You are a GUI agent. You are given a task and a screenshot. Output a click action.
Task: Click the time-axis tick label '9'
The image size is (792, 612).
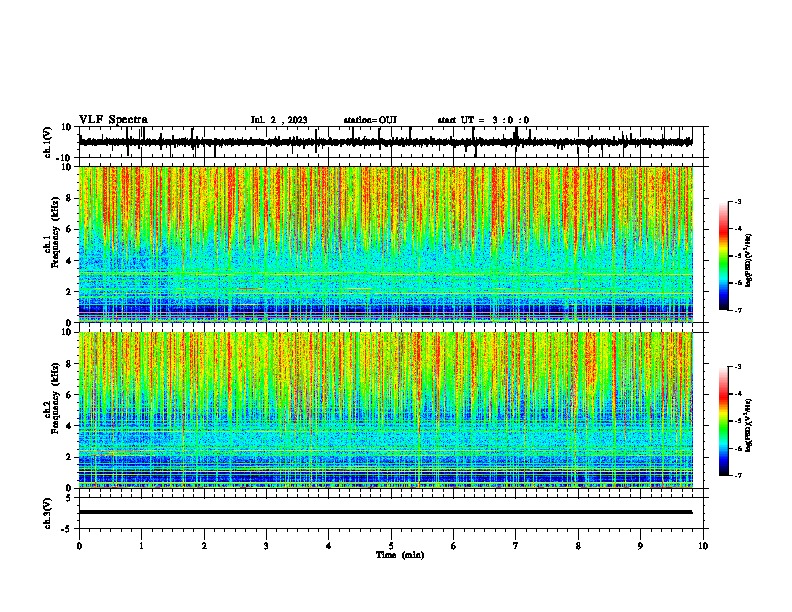640,546
